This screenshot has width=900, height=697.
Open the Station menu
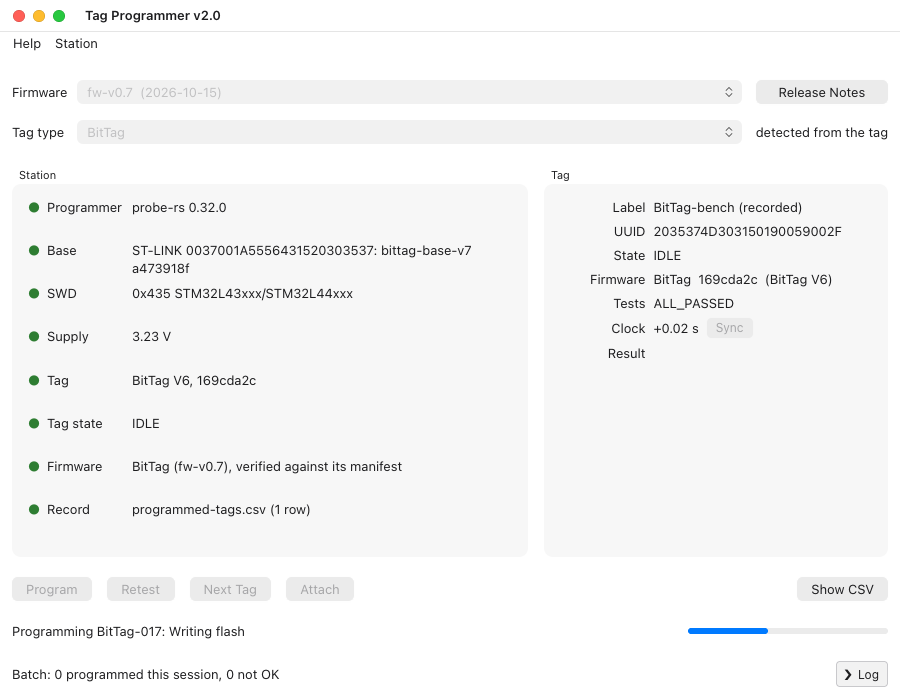(x=76, y=44)
